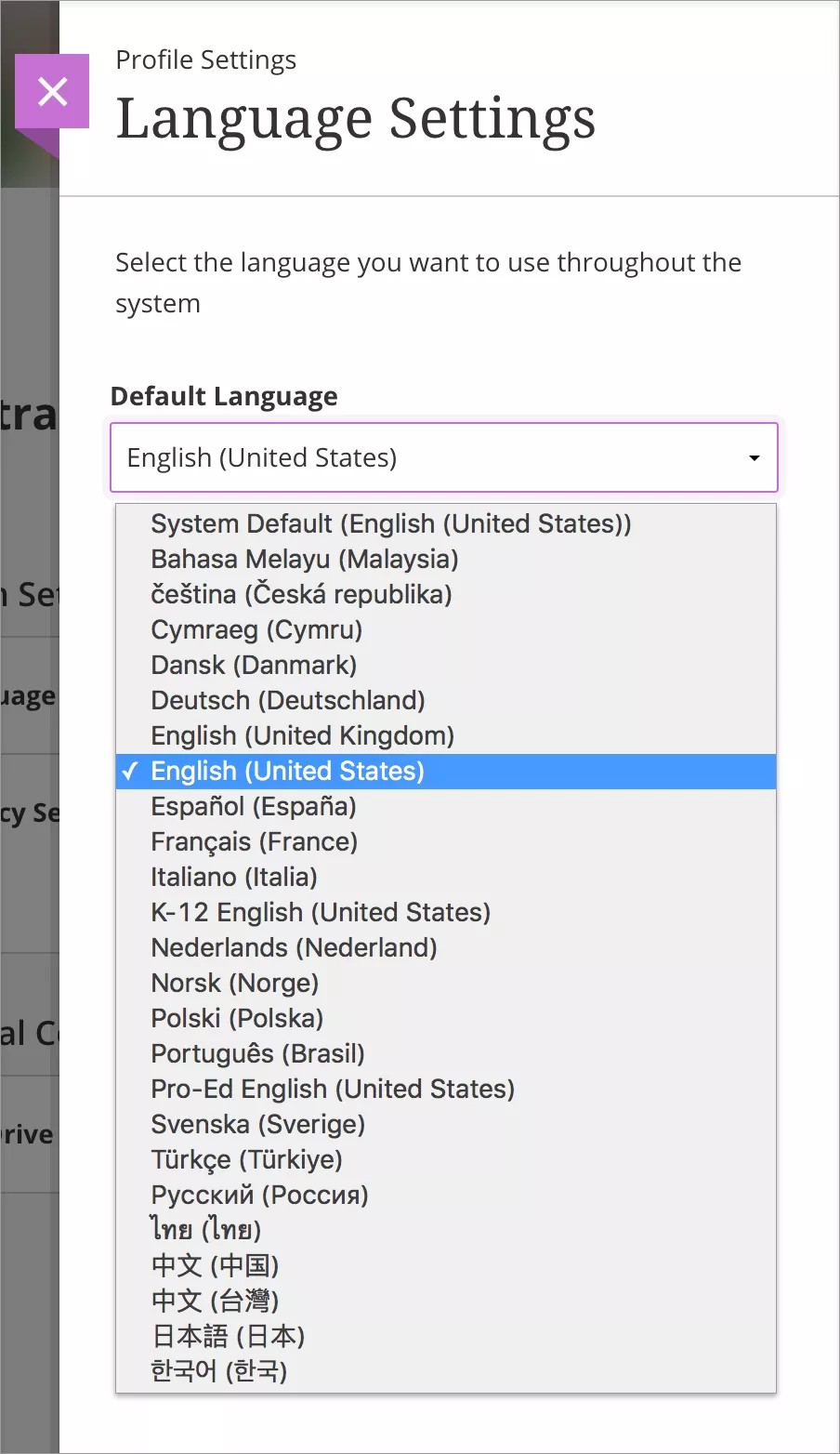Choose Français (France) from the dropdown
840x1454 pixels.
click(x=255, y=842)
